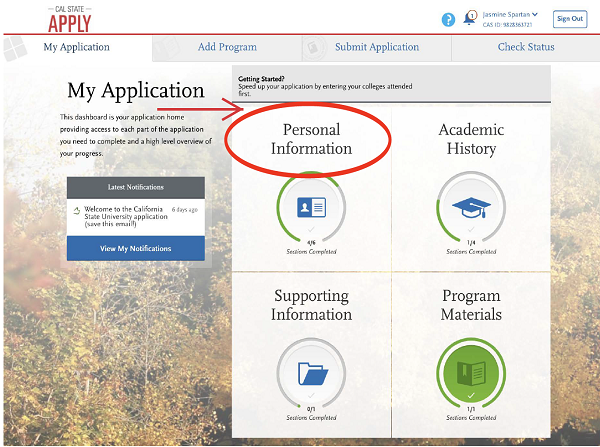Go to the Check Status tab
Viewport: 600px width, 447px height.
526,47
